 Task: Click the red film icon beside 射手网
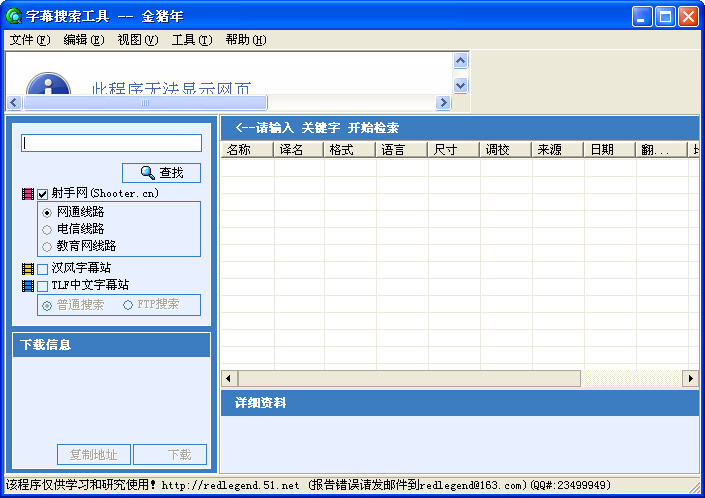point(27,193)
